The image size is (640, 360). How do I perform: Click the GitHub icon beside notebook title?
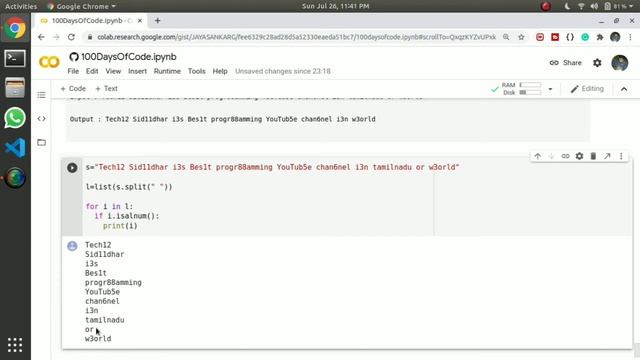(x=74, y=57)
